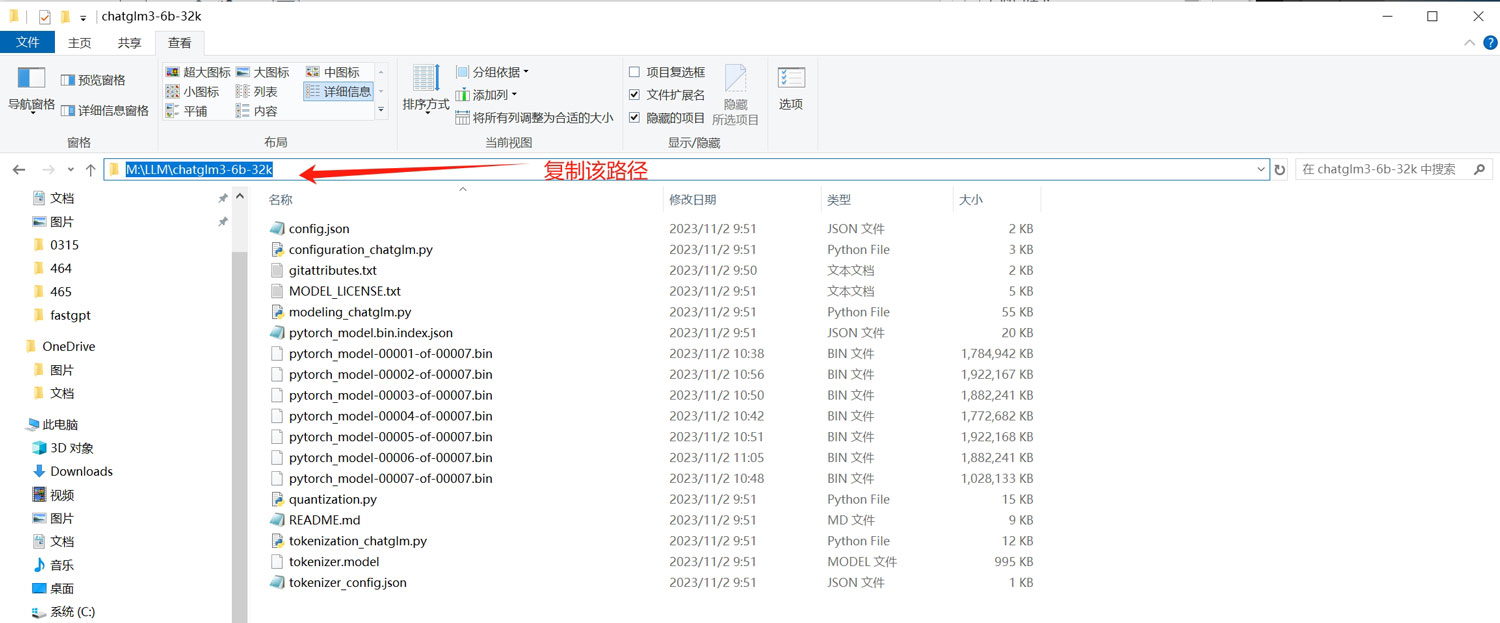
Task: Select MODEL_LICENSE.txt file
Action: click(x=345, y=291)
